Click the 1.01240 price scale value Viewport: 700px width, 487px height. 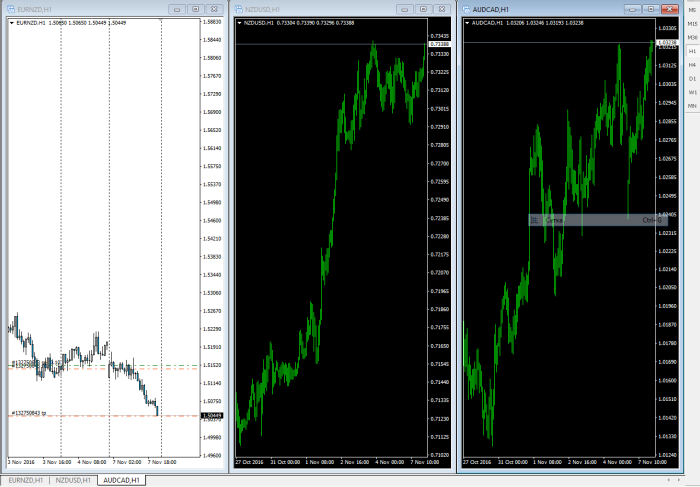(667, 455)
